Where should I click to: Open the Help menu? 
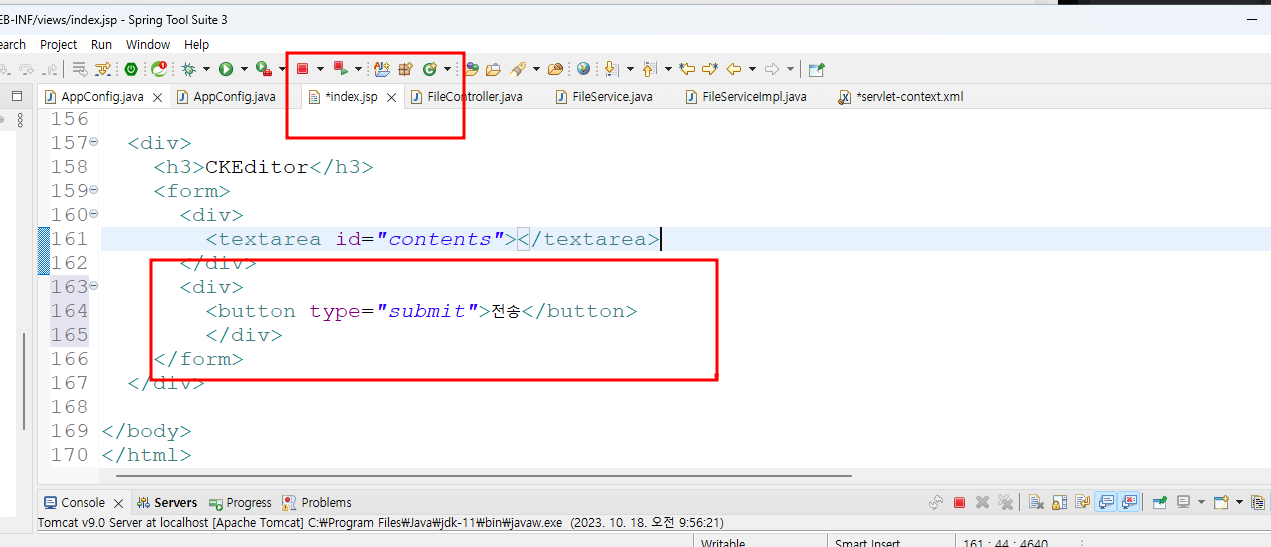(x=197, y=44)
